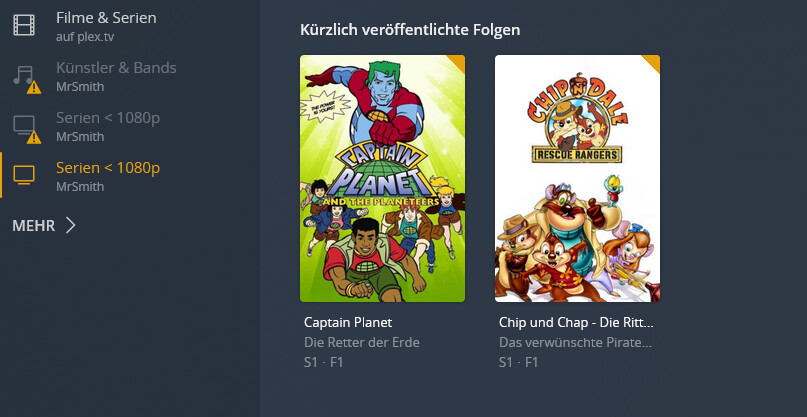Open the Captain Planet poster thumbnail
This screenshot has height=417, width=807.
coord(382,179)
